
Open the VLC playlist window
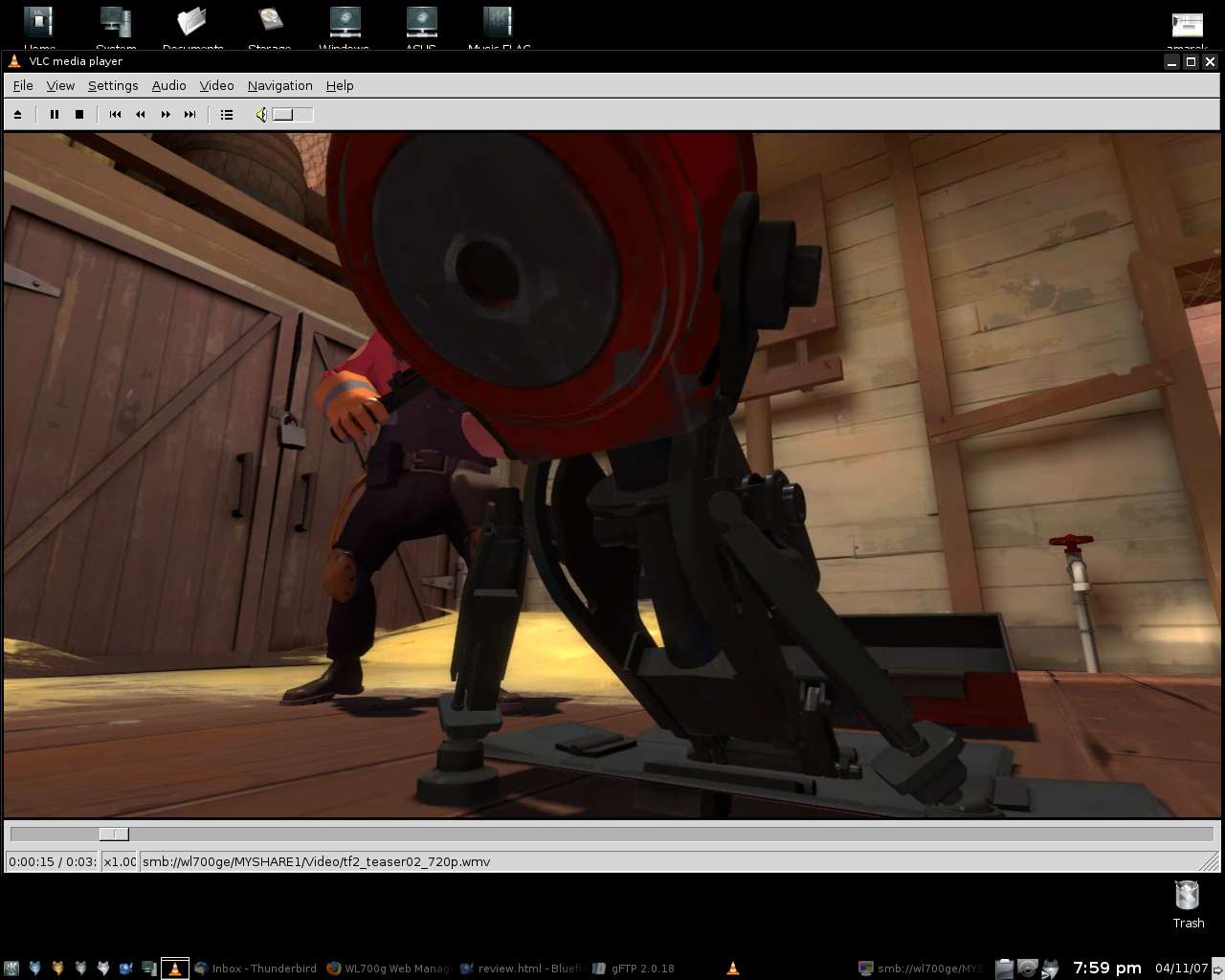pyautogui.click(x=227, y=115)
